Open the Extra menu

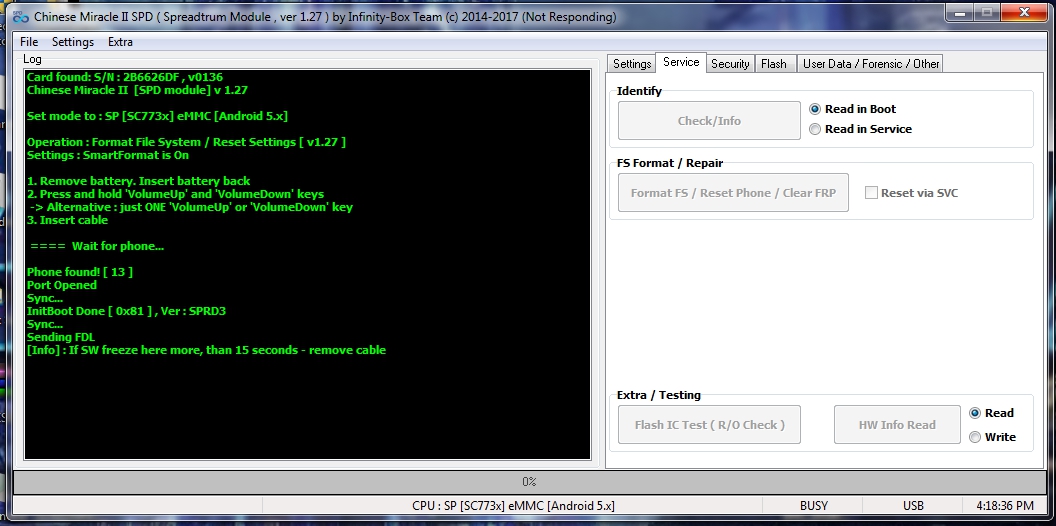click(x=121, y=42)
